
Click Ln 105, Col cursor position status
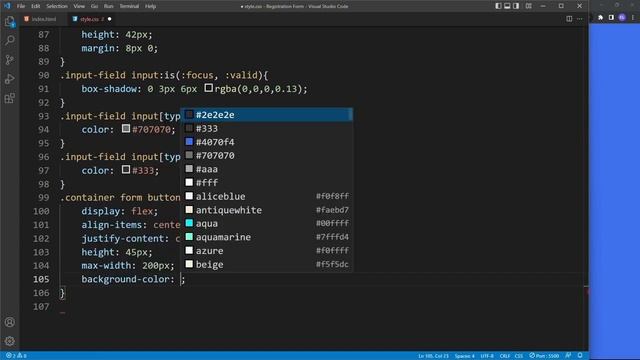tap(433, 356)
